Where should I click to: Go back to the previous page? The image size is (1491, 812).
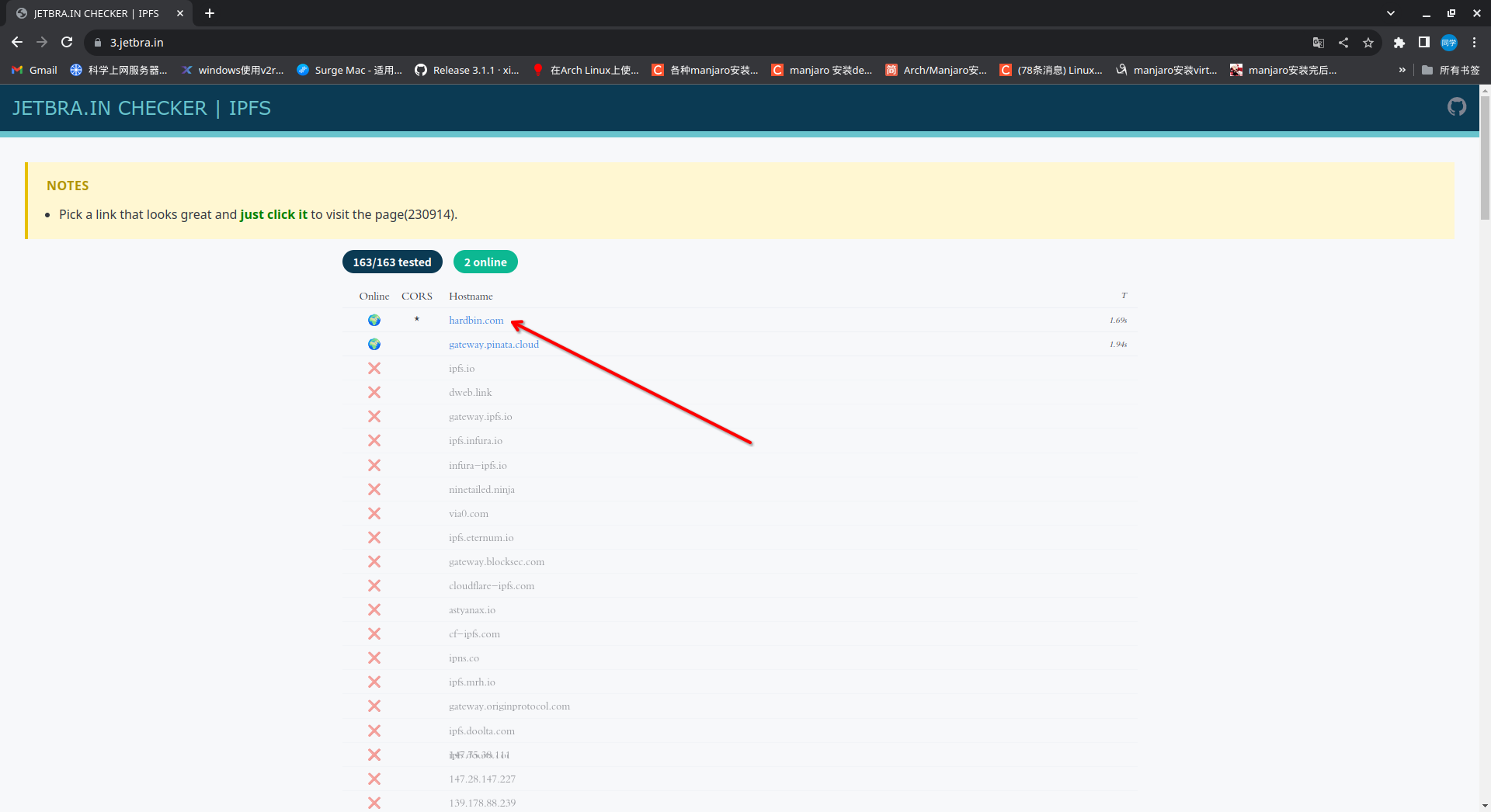click(17, 43)
